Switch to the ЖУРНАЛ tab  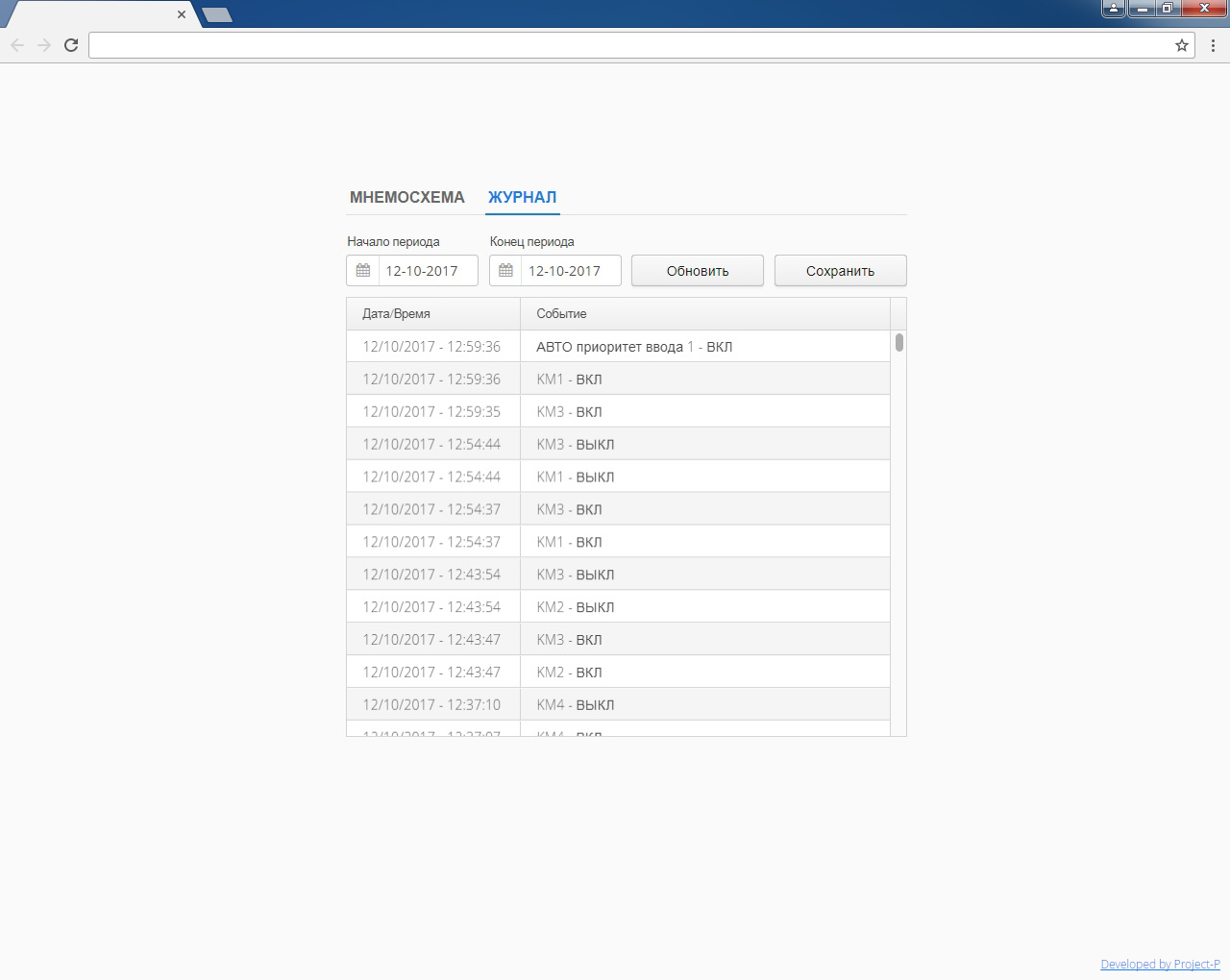(522, 197)
